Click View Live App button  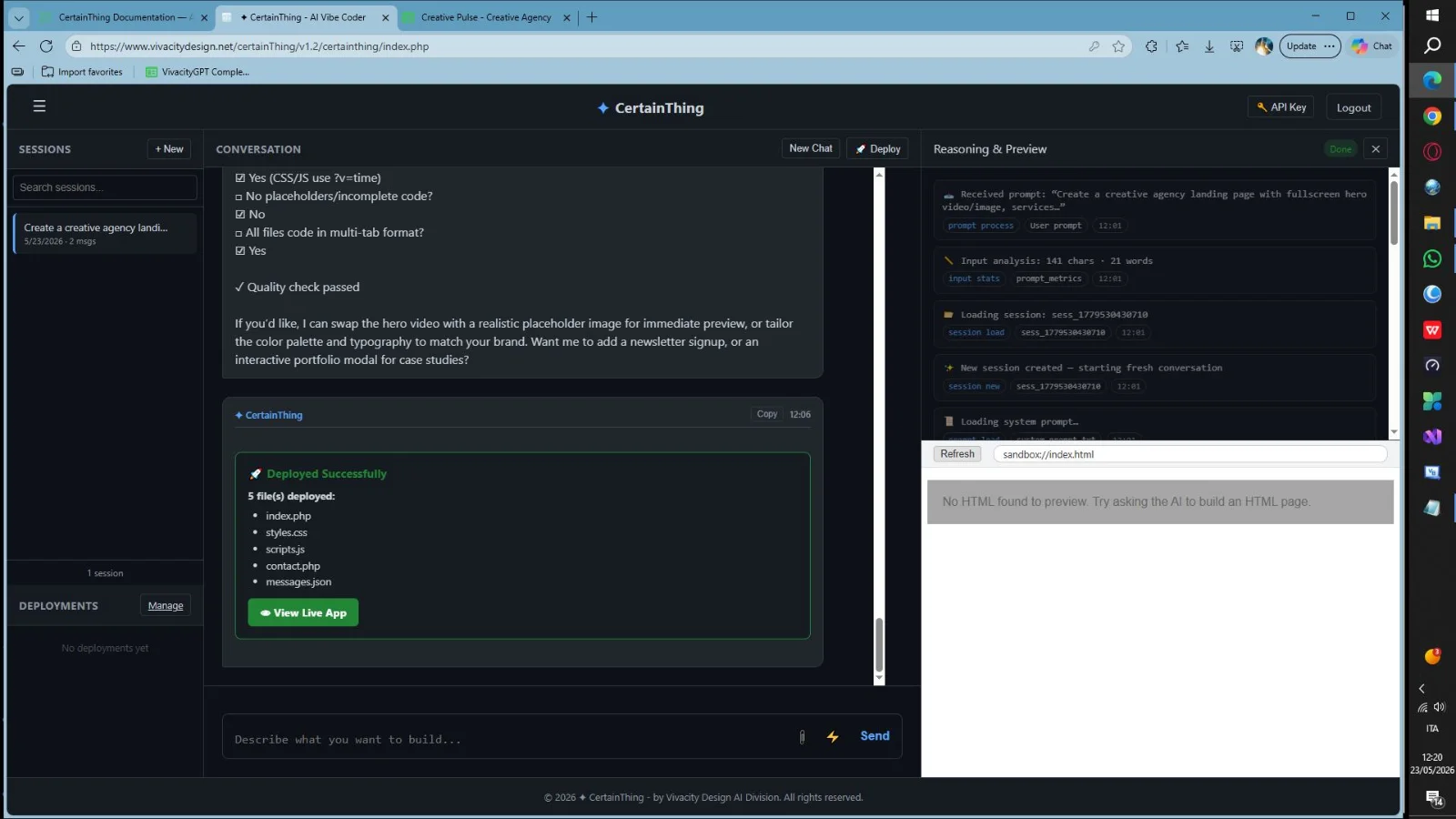pos(303,612)
